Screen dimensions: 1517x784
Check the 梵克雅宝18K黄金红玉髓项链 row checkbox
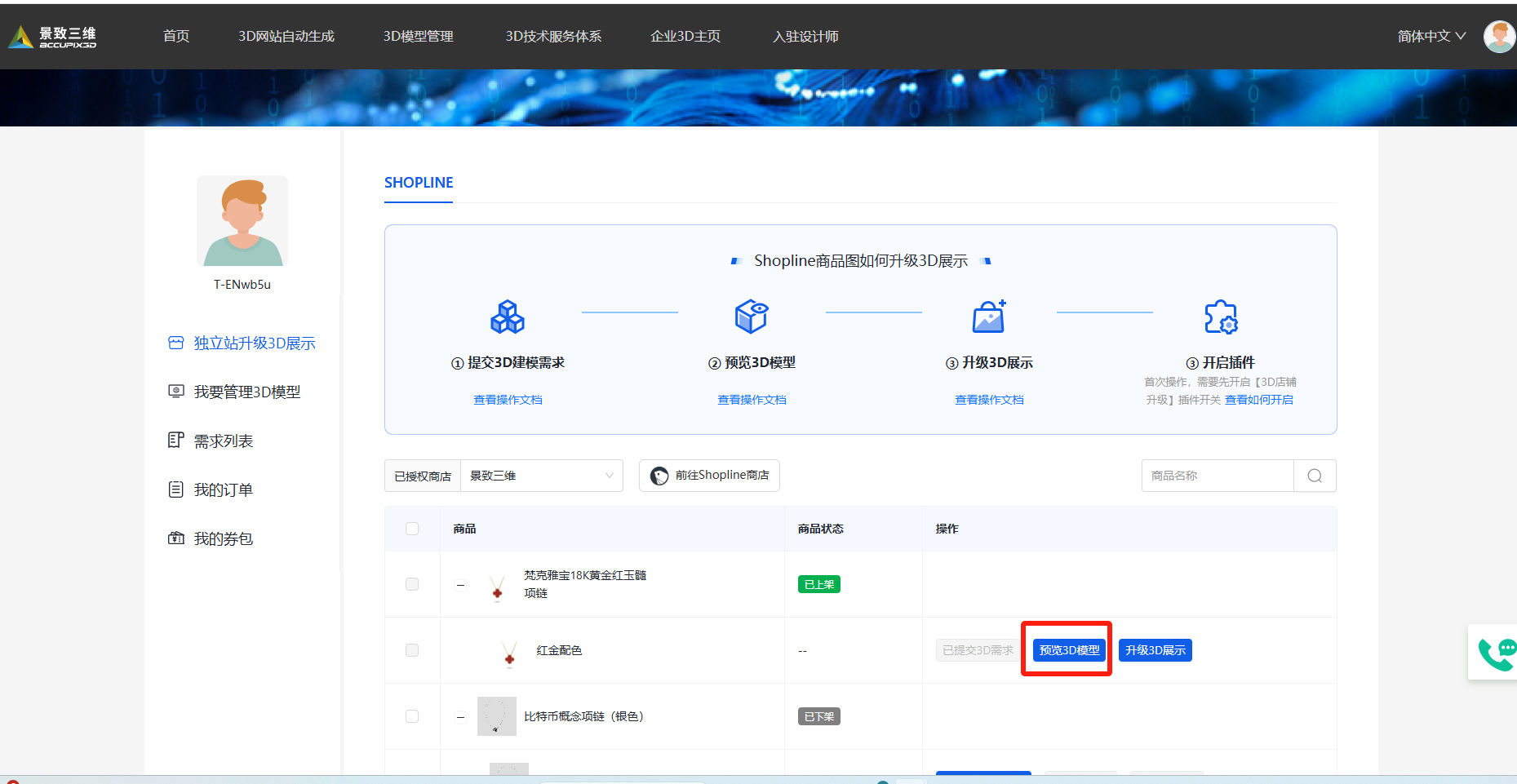click(x=412, y=584)
